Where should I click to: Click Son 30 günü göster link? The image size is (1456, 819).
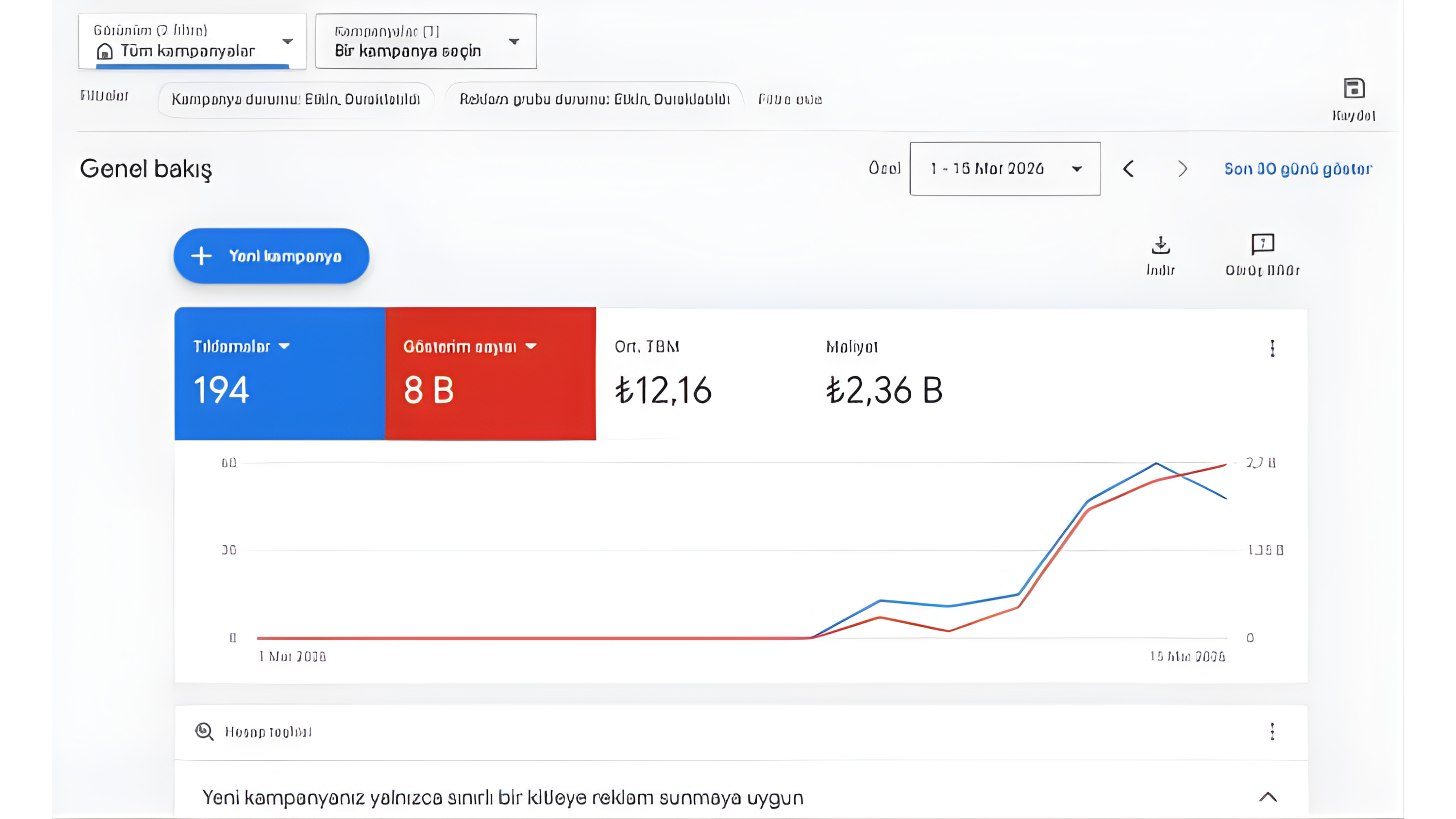pos(1298,169)
